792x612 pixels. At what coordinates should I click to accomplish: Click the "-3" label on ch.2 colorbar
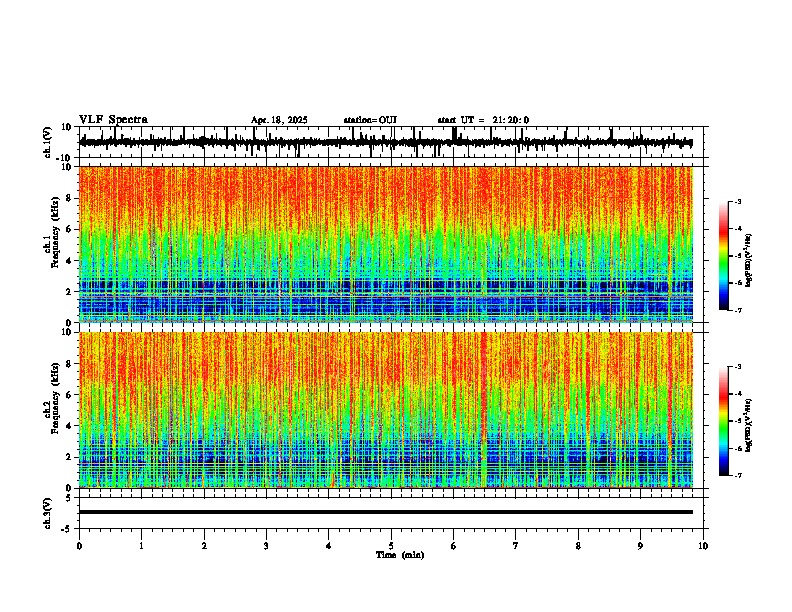click(738, 367)
